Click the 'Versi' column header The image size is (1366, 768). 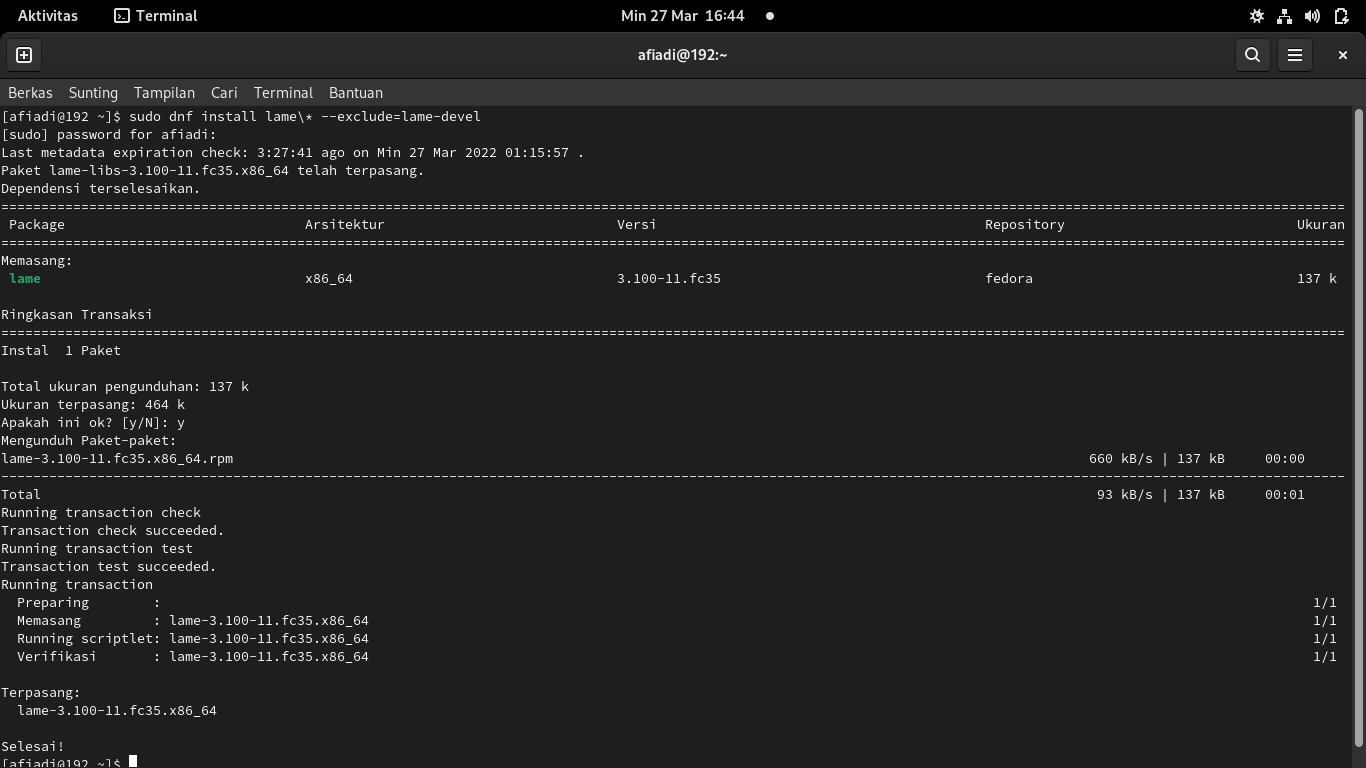pyautogui.click(x=637, y=224)
